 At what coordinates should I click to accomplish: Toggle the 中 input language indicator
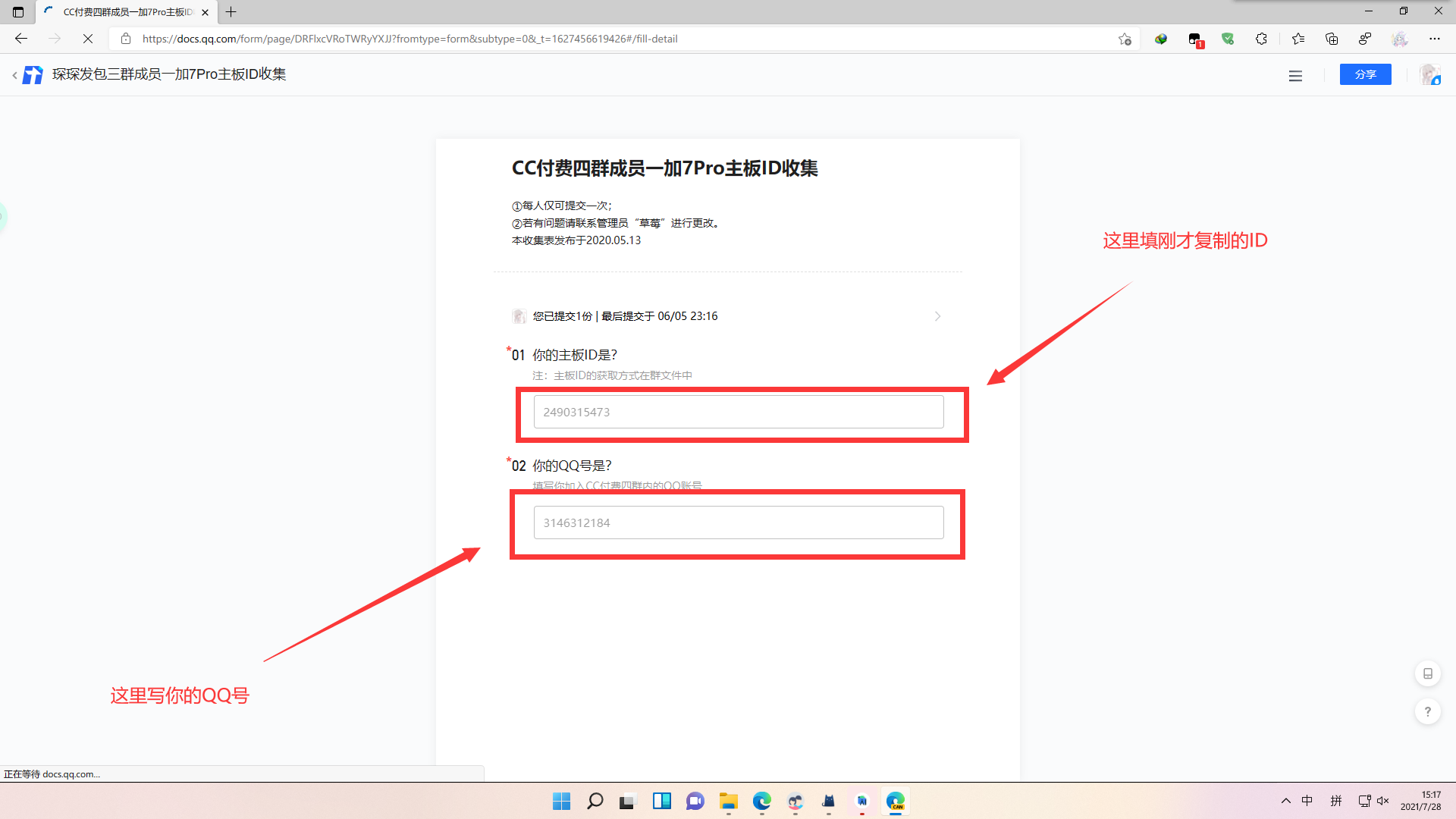tap(1307, 801)
